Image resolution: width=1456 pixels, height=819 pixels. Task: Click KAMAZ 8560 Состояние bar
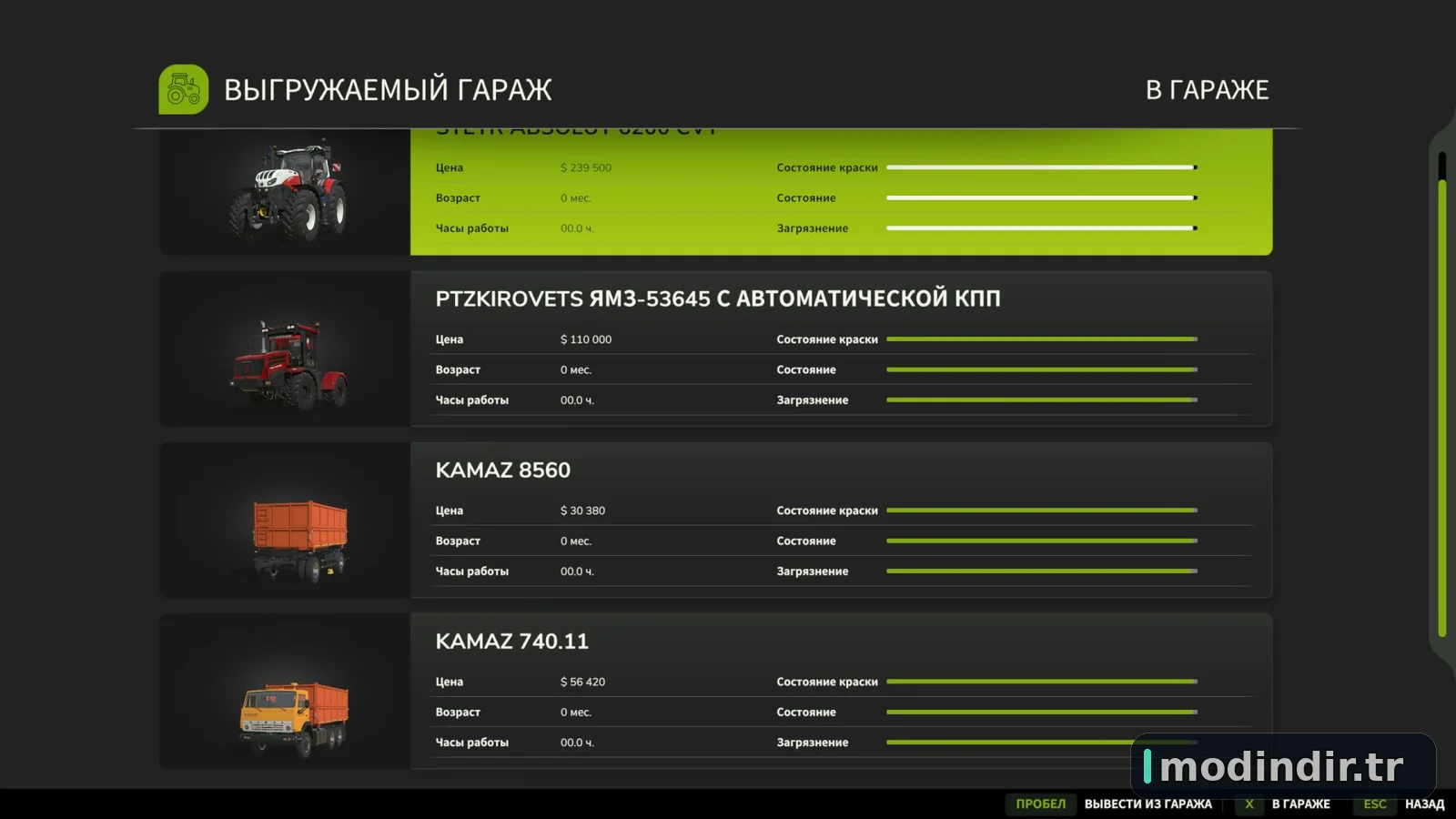(x=1042, y=541)
